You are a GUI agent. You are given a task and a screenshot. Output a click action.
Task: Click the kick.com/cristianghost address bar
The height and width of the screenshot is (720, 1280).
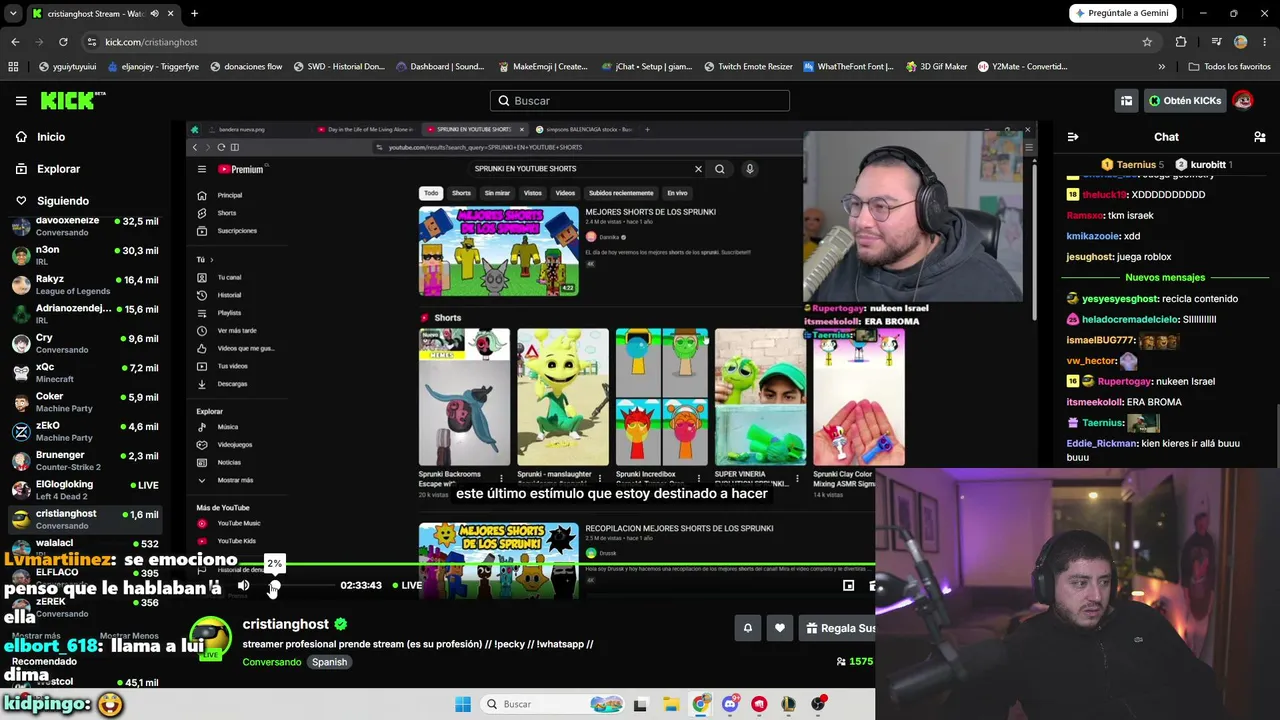click(615, 42)
